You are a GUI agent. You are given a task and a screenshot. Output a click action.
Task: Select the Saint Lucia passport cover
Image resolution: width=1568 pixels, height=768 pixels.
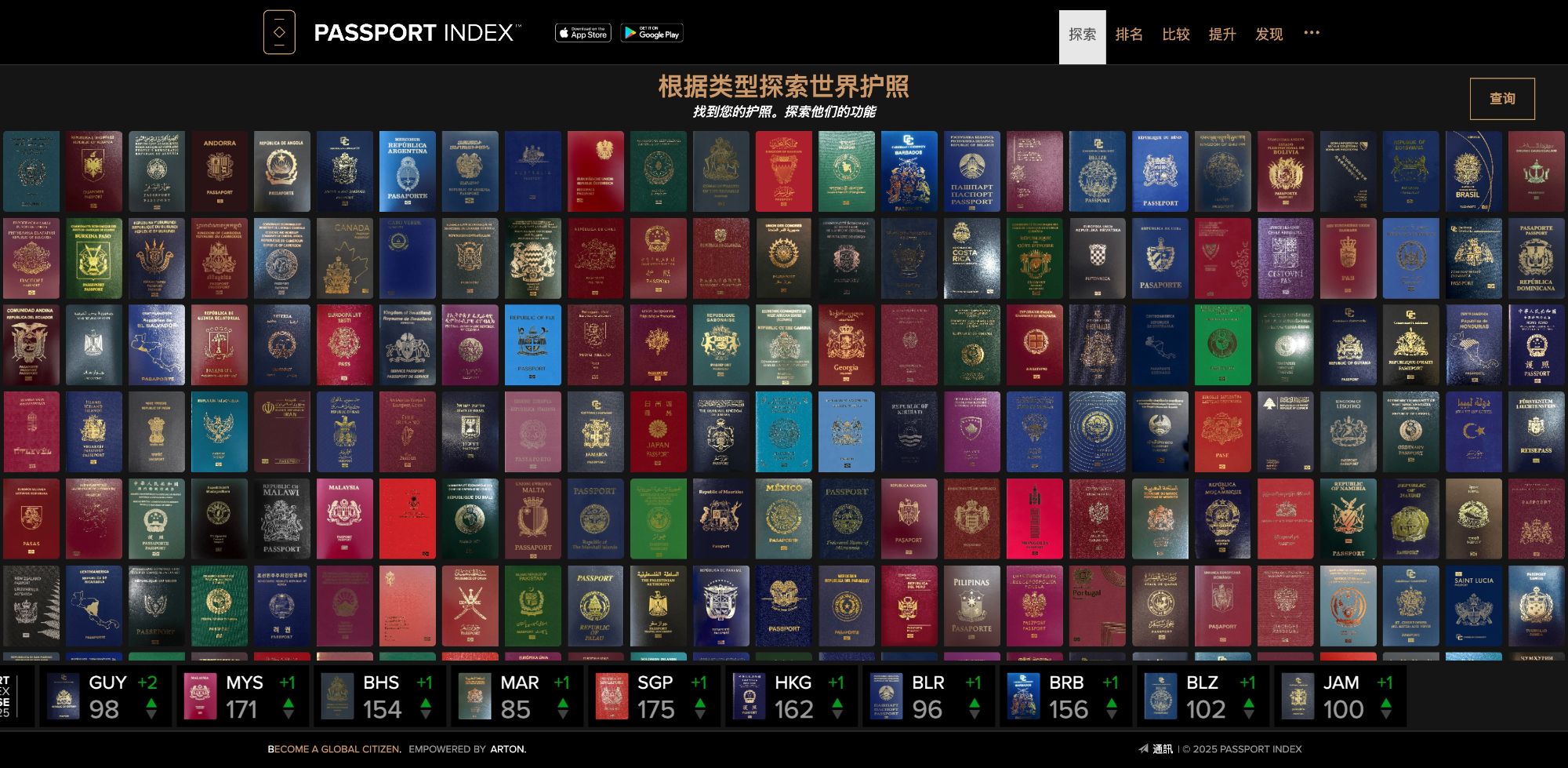tap(1474, 607)
